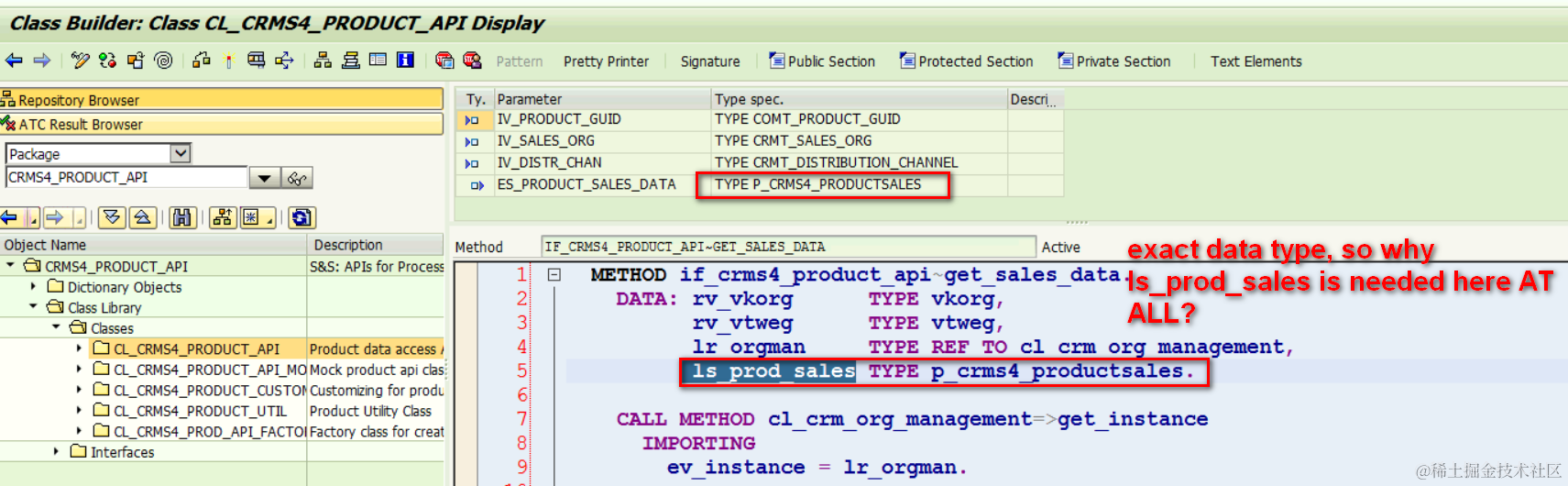Expand the Interfaces tree node
1568x486 pixels.
tap(56, 451)
